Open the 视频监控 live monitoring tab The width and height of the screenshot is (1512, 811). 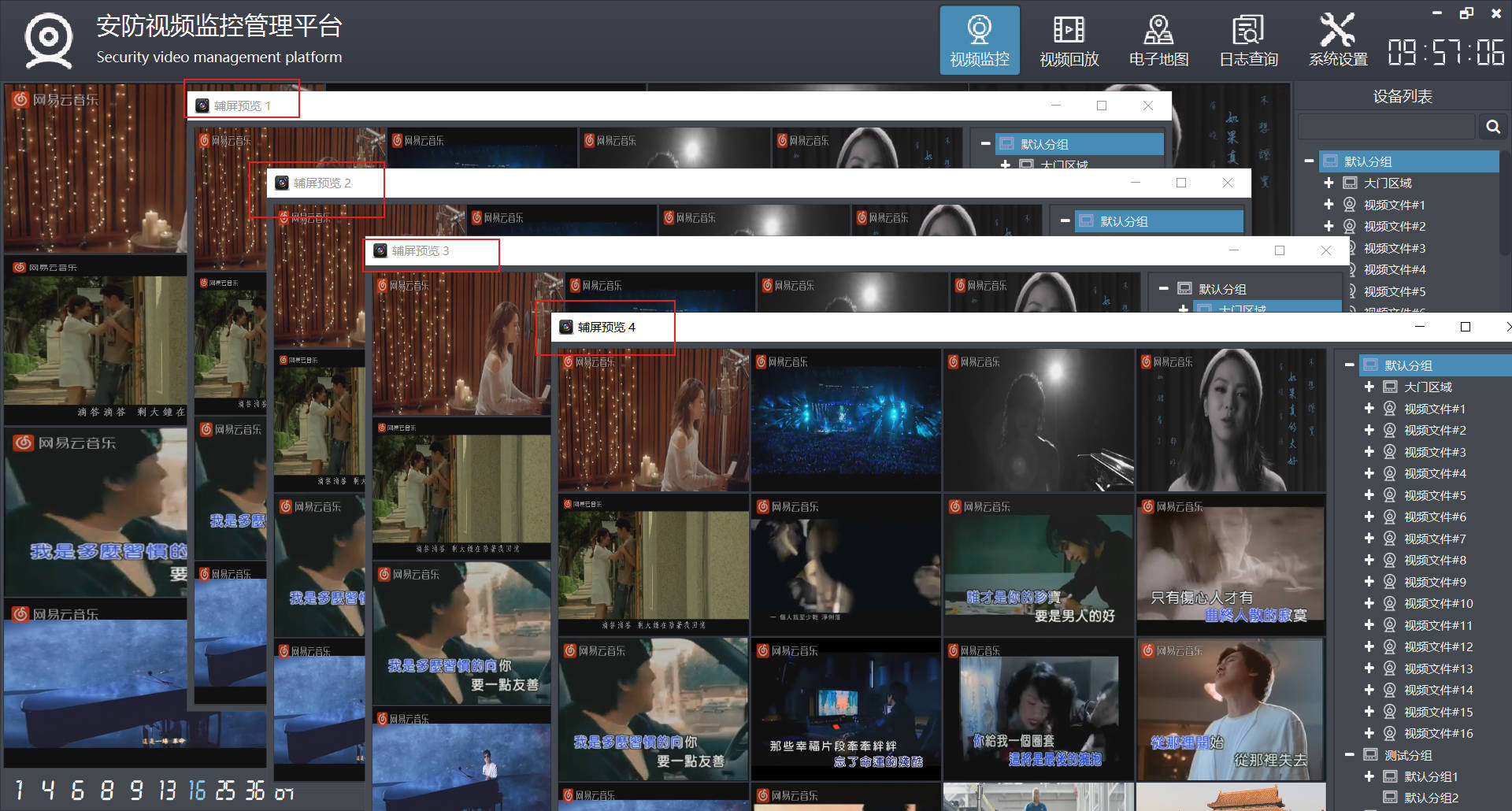[x=980, y=40]
